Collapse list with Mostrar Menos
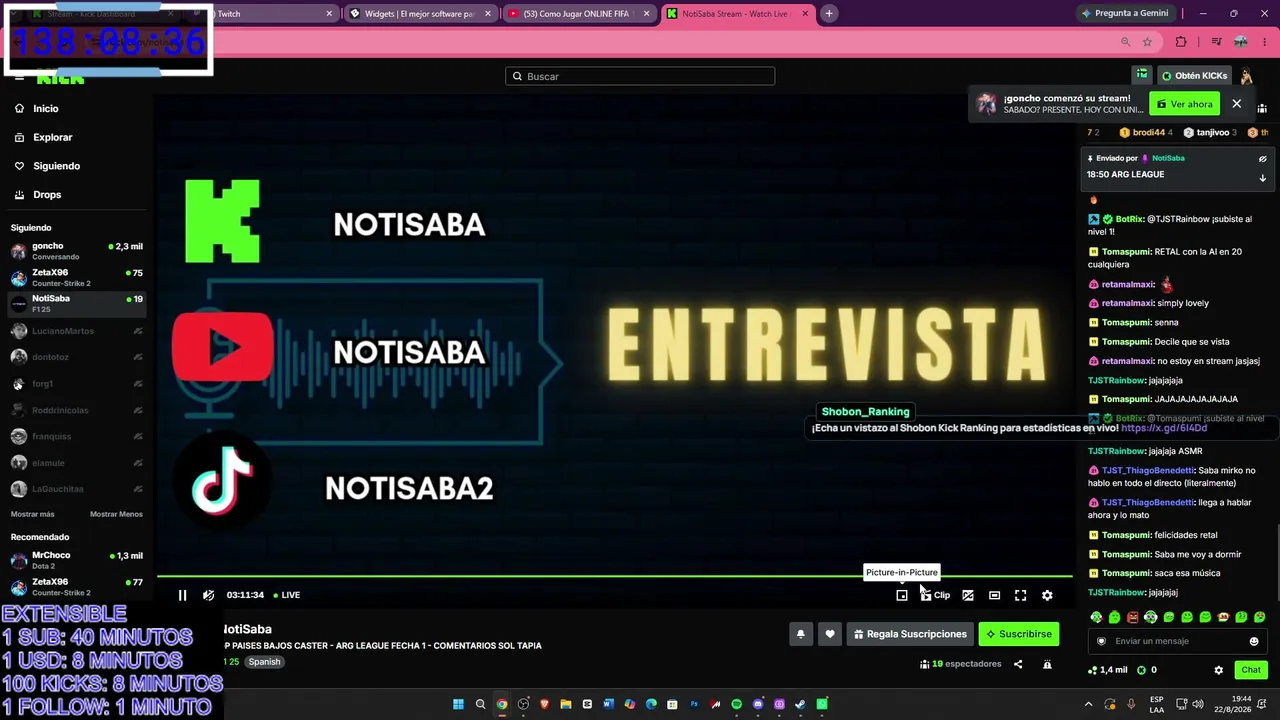The width and height of the screenshot is (1280, 720). tap(116, 514)
